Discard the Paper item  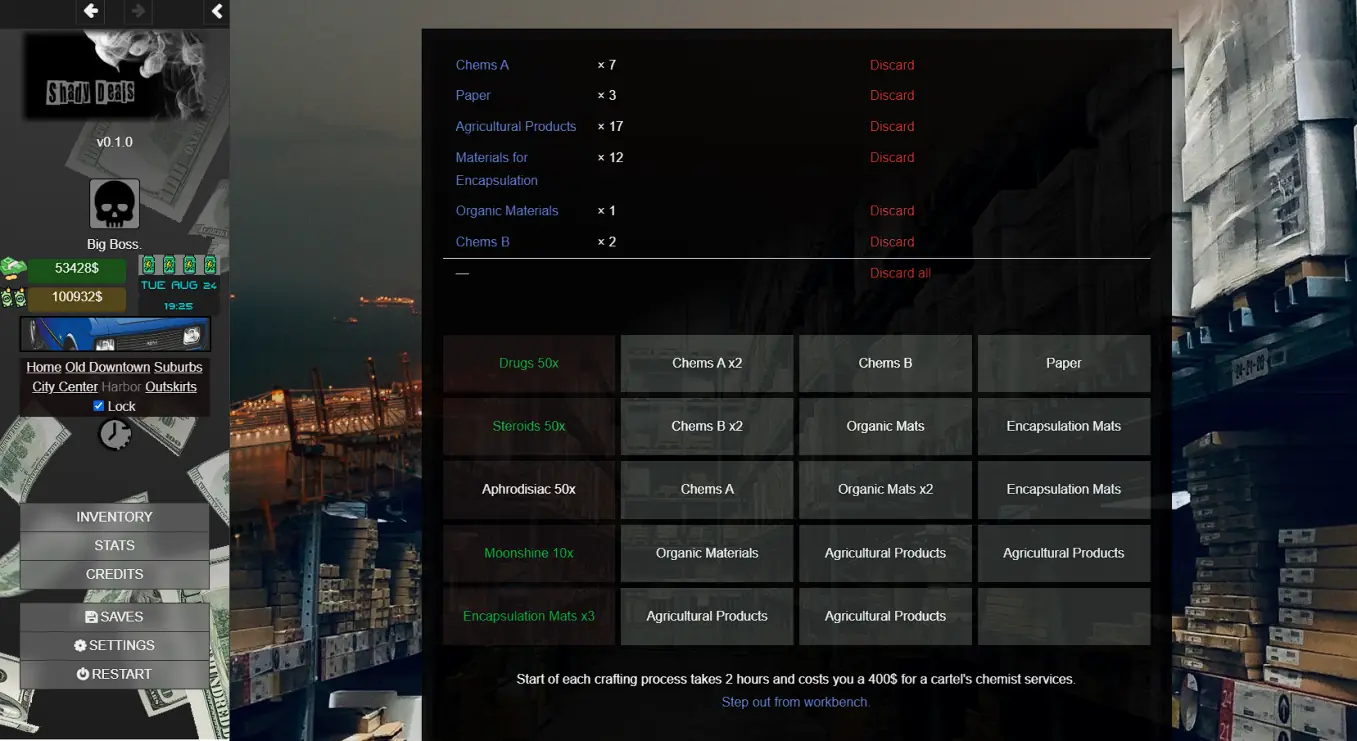pyautogui.click(x=892, y=96)
